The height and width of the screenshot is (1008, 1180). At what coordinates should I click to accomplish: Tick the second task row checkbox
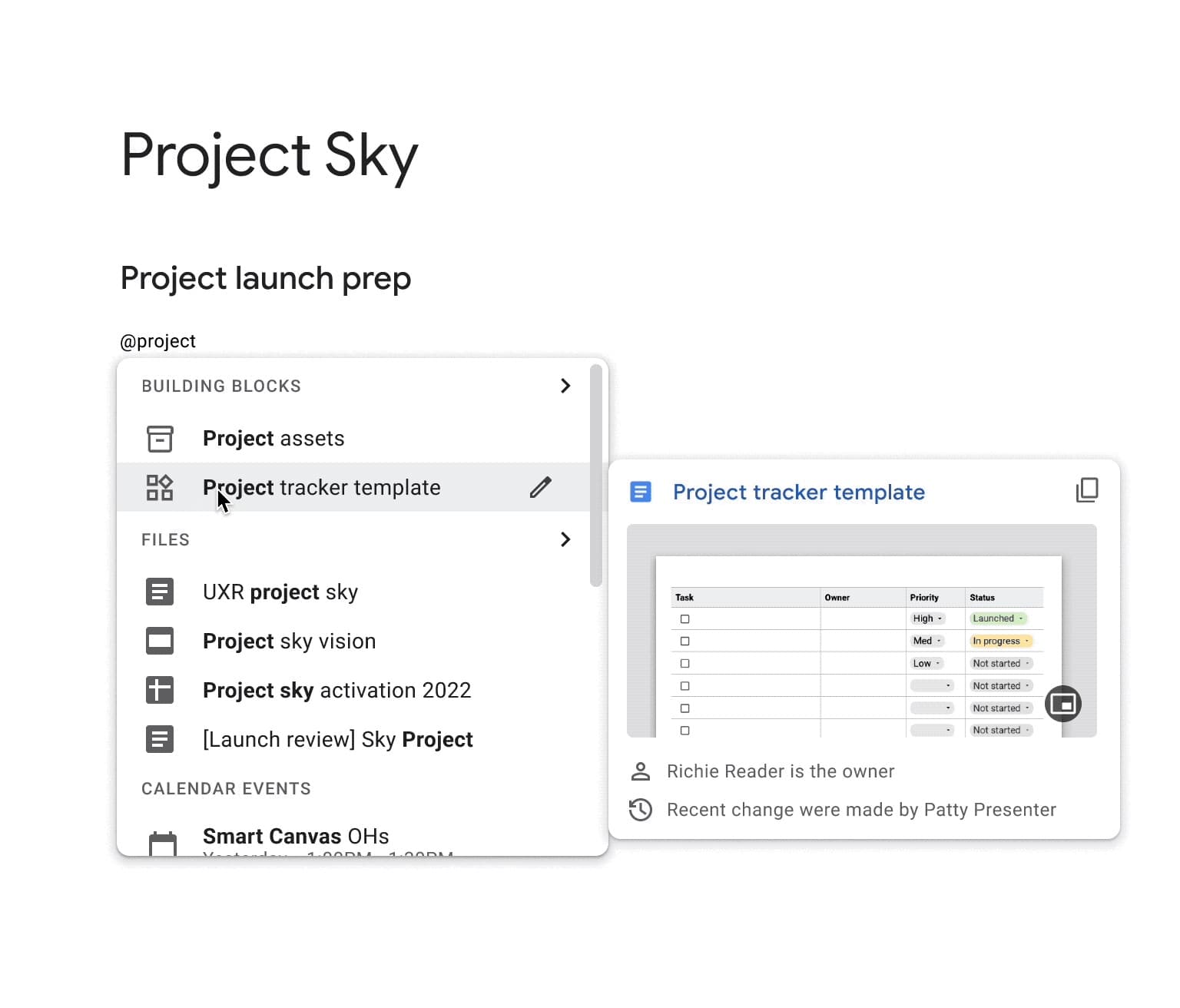[684, 642]
